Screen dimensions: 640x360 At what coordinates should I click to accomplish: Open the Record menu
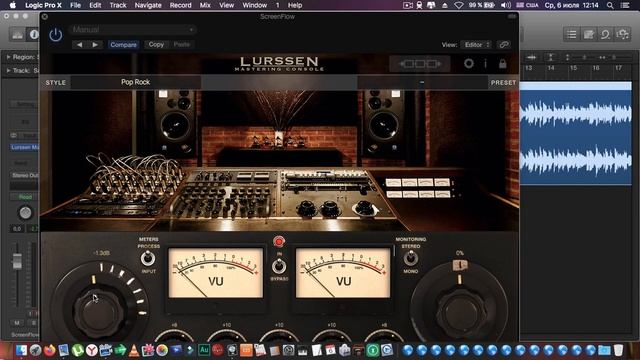pyautogui.click(x=180, y=5)
